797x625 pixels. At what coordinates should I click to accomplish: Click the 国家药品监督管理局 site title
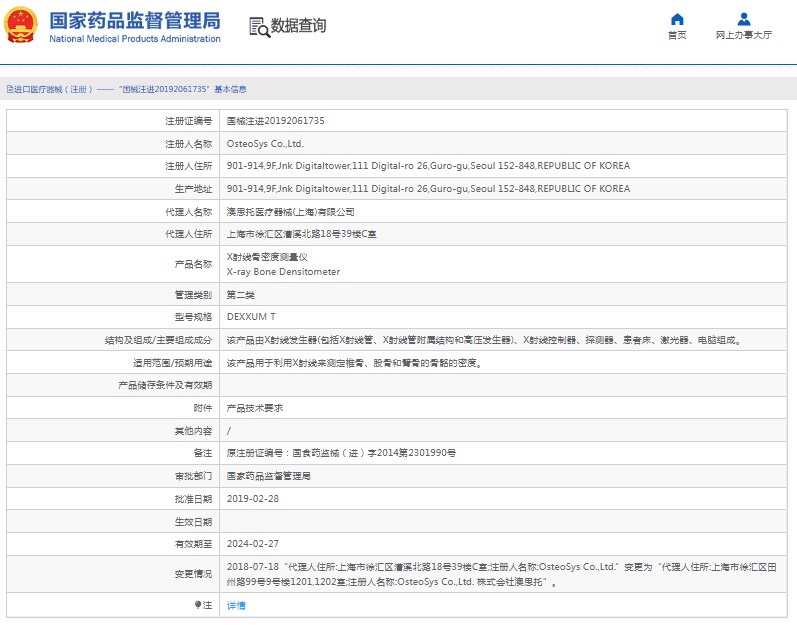coord(135,21)
